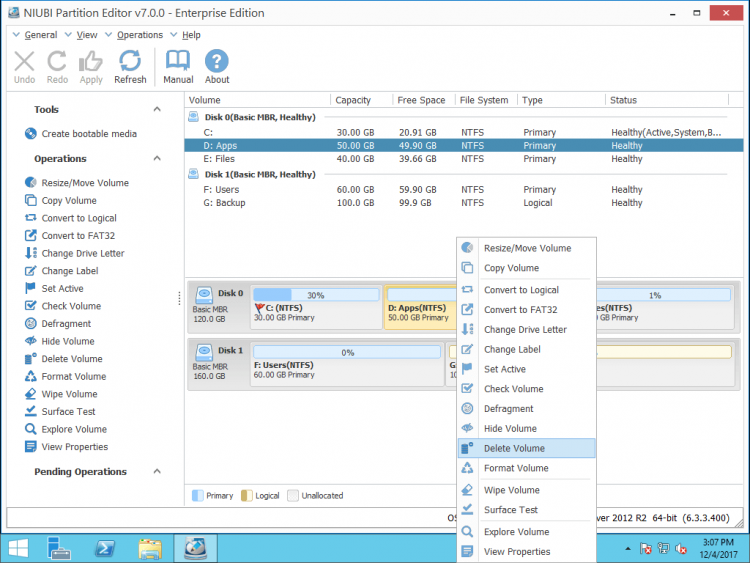Click sidebar Convert to FAT32 icon
This screenshot has height=563, width=750.
click(x=31, y=235)
